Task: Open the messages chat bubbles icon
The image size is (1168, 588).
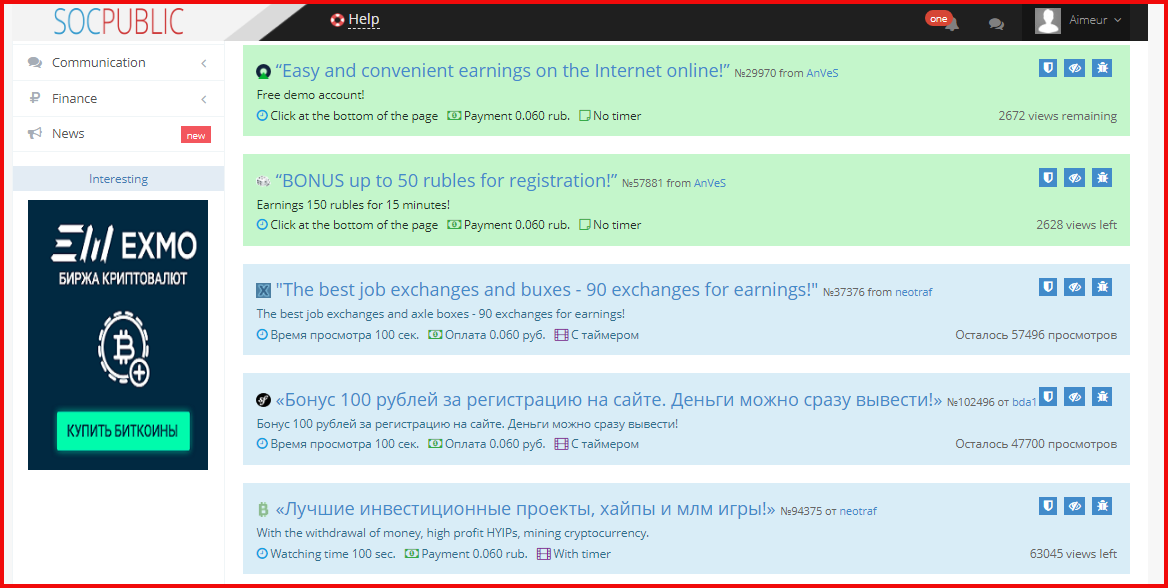Action: (996, 24)
